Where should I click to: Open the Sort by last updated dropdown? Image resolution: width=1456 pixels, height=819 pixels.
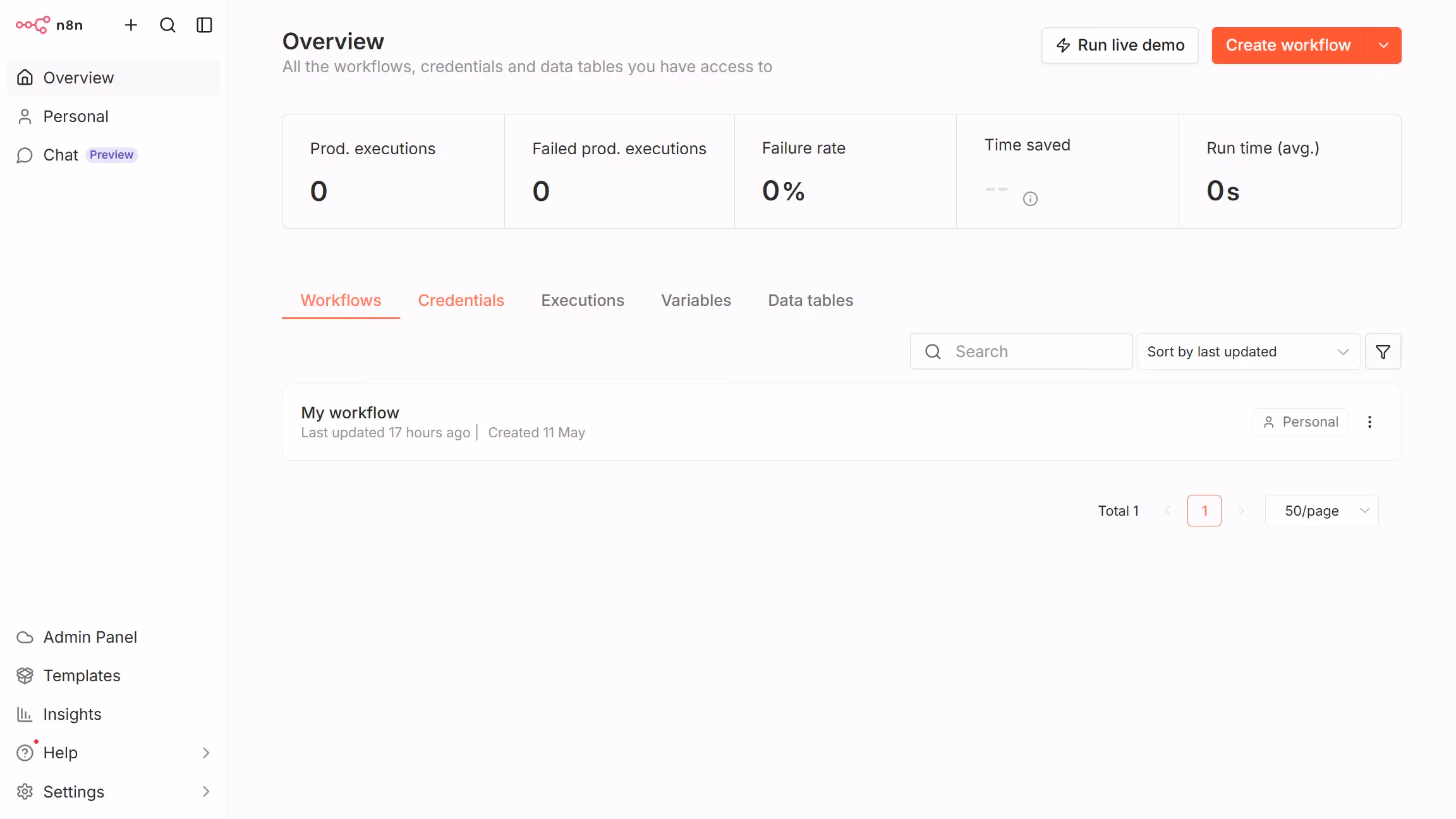[1249, 351]
